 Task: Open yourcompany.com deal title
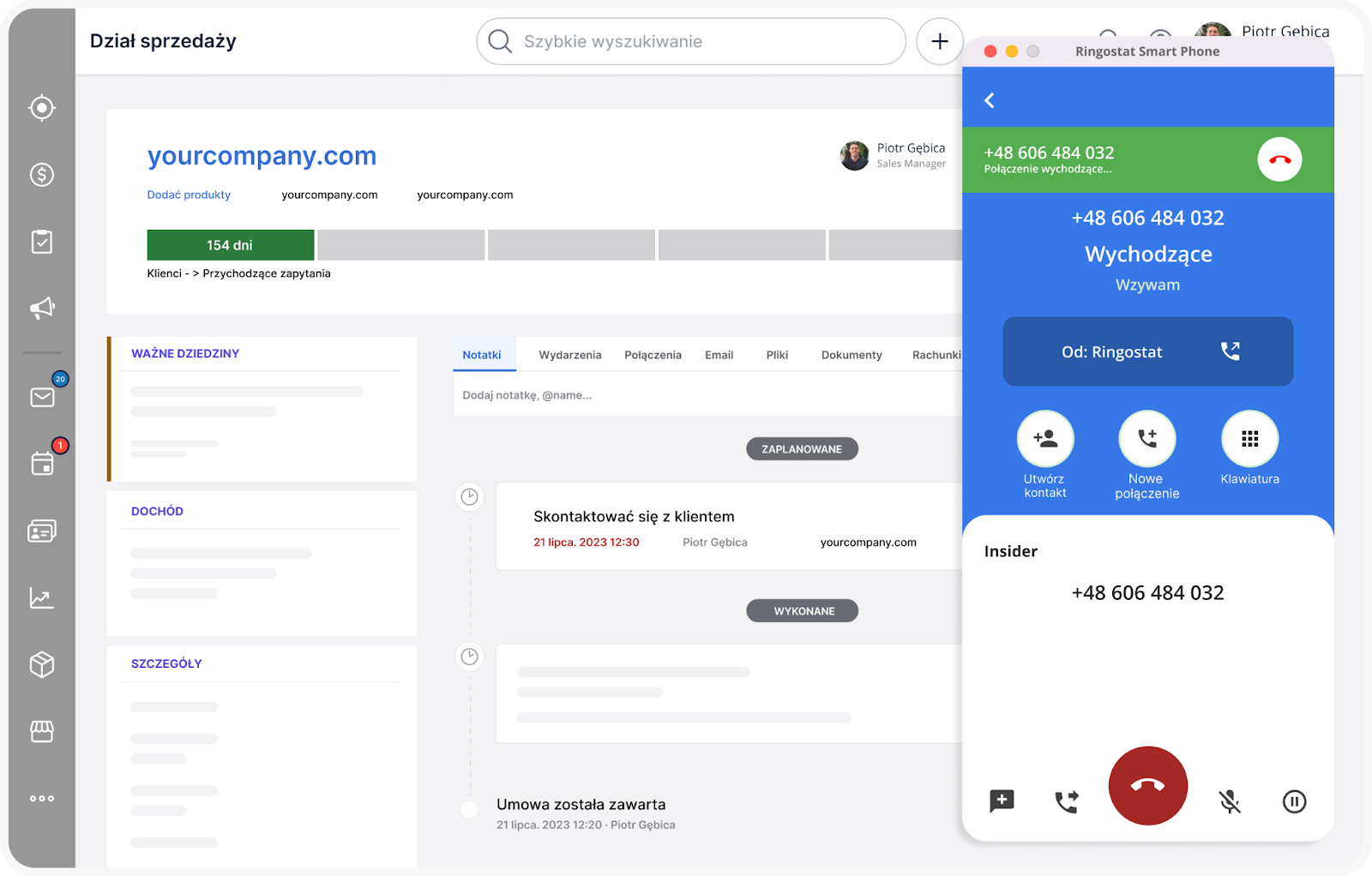tap(262, 156)
